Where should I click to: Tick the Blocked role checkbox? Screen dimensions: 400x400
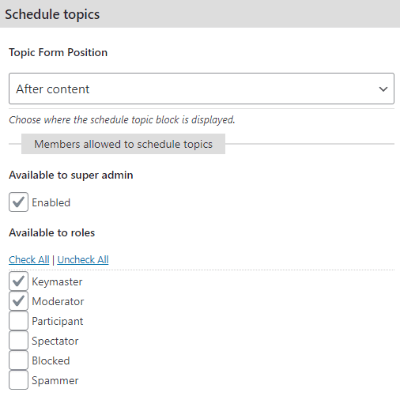pos(18,360)
